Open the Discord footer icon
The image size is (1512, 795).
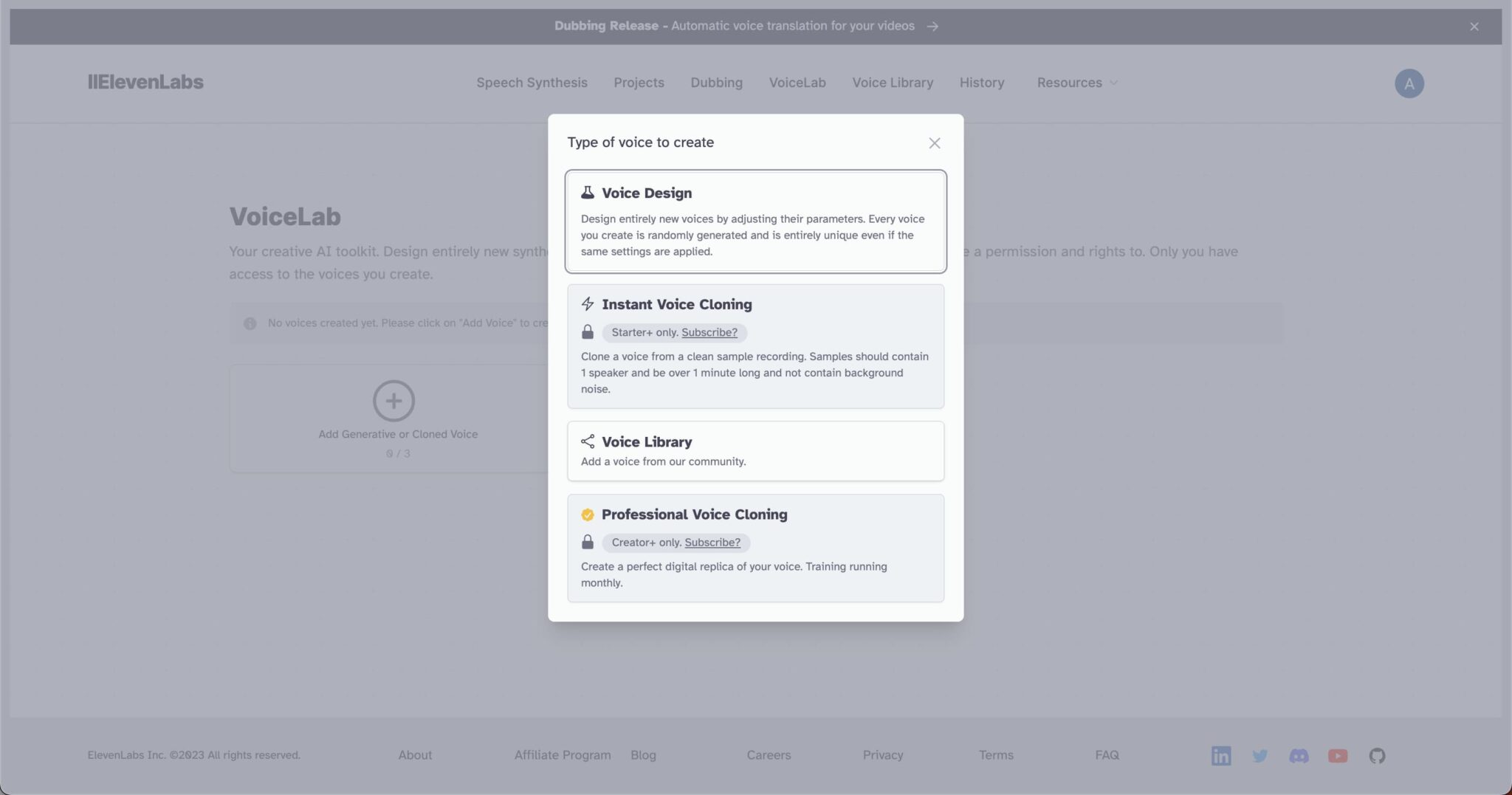pyautogui.click(x=1299, y=755)
